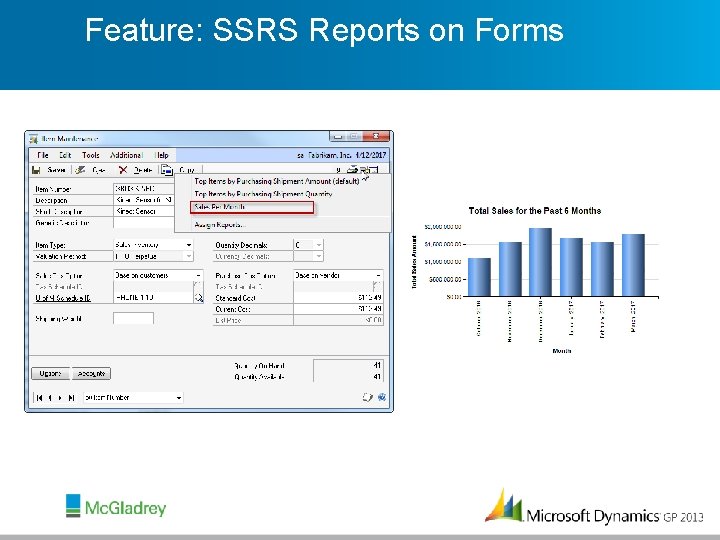Select Top Items by Purchasing Shipment Quantity
The image size is (720, 540).
[263, 194]
